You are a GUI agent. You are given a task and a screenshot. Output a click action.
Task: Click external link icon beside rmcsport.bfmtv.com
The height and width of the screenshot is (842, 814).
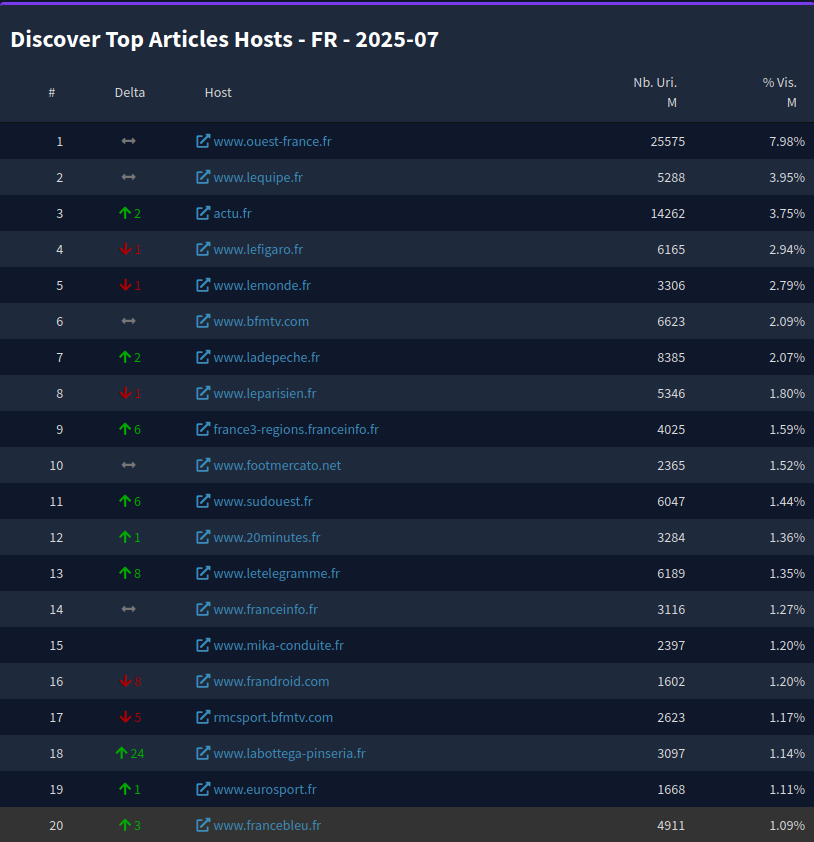click(202, 717)
